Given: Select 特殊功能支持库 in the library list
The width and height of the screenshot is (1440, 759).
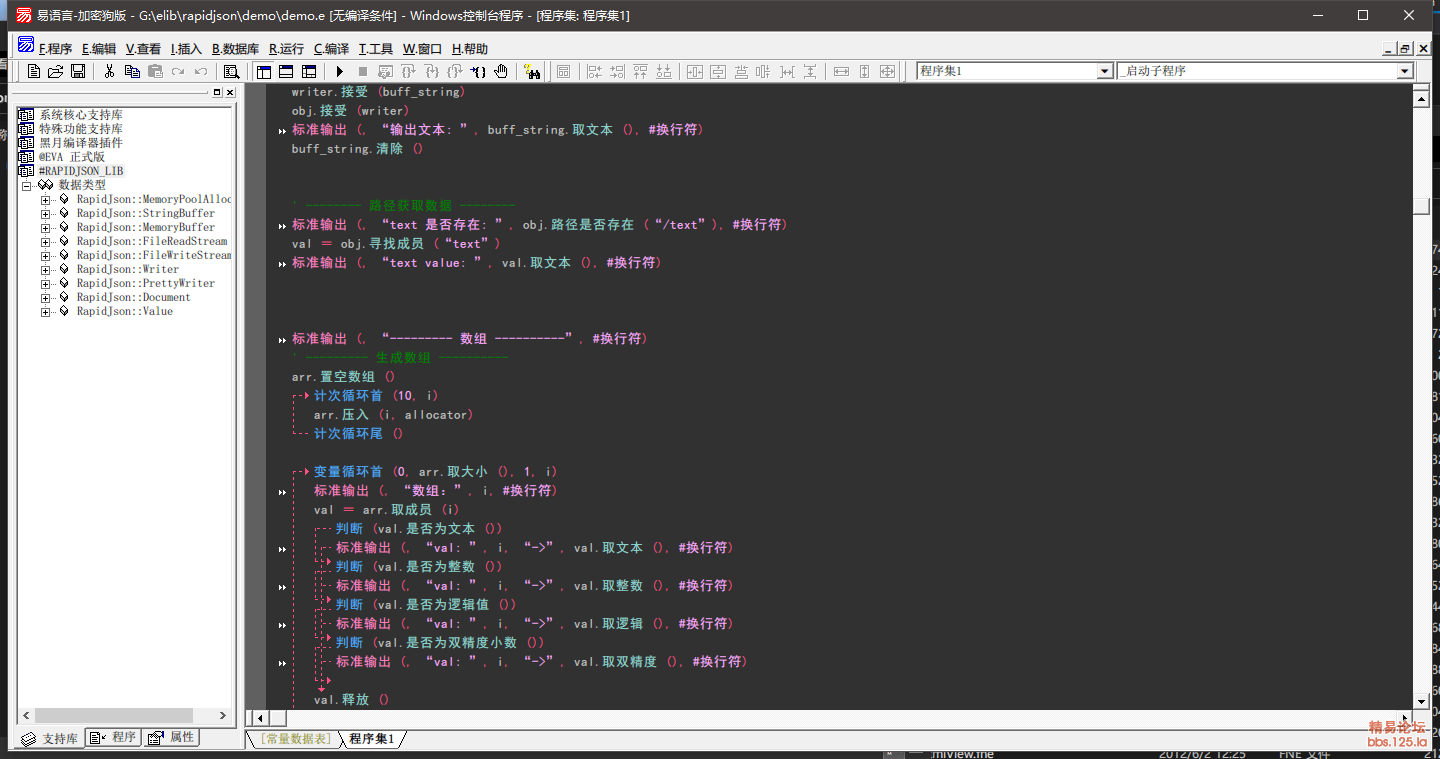Looking at the screenshot, I should [x=80, y=129].
